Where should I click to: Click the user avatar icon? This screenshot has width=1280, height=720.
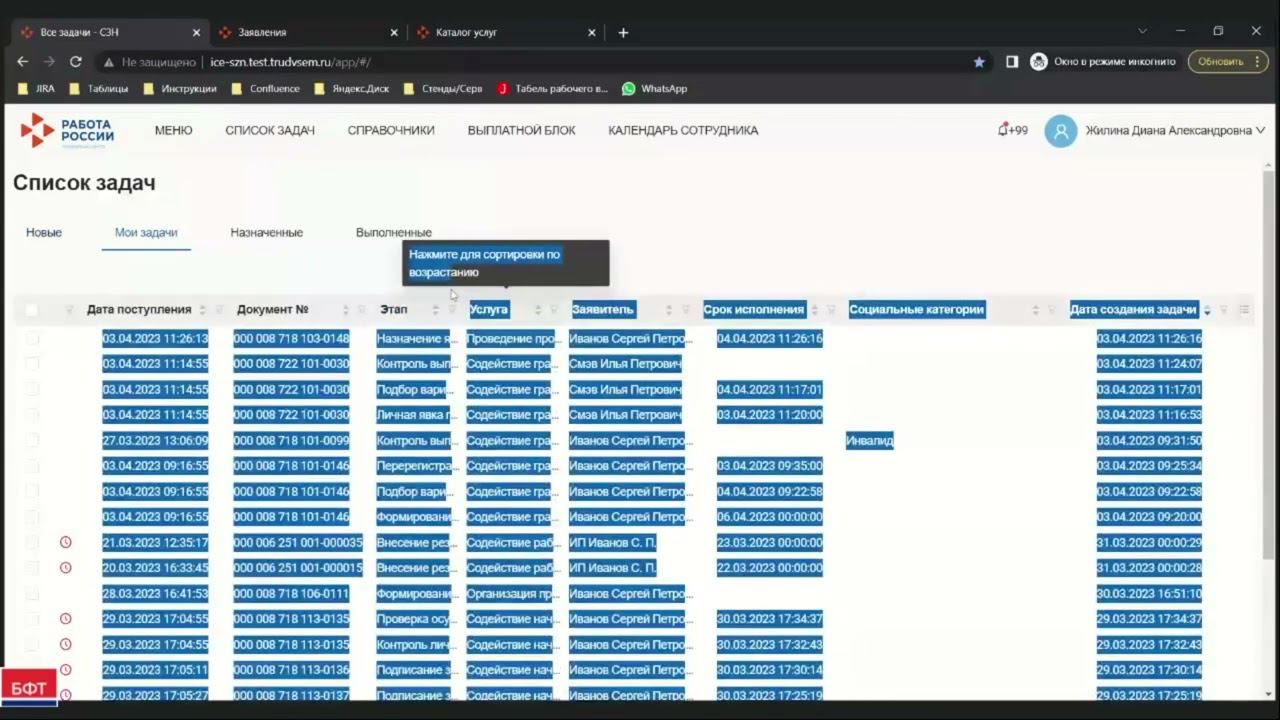[1061, 131]
